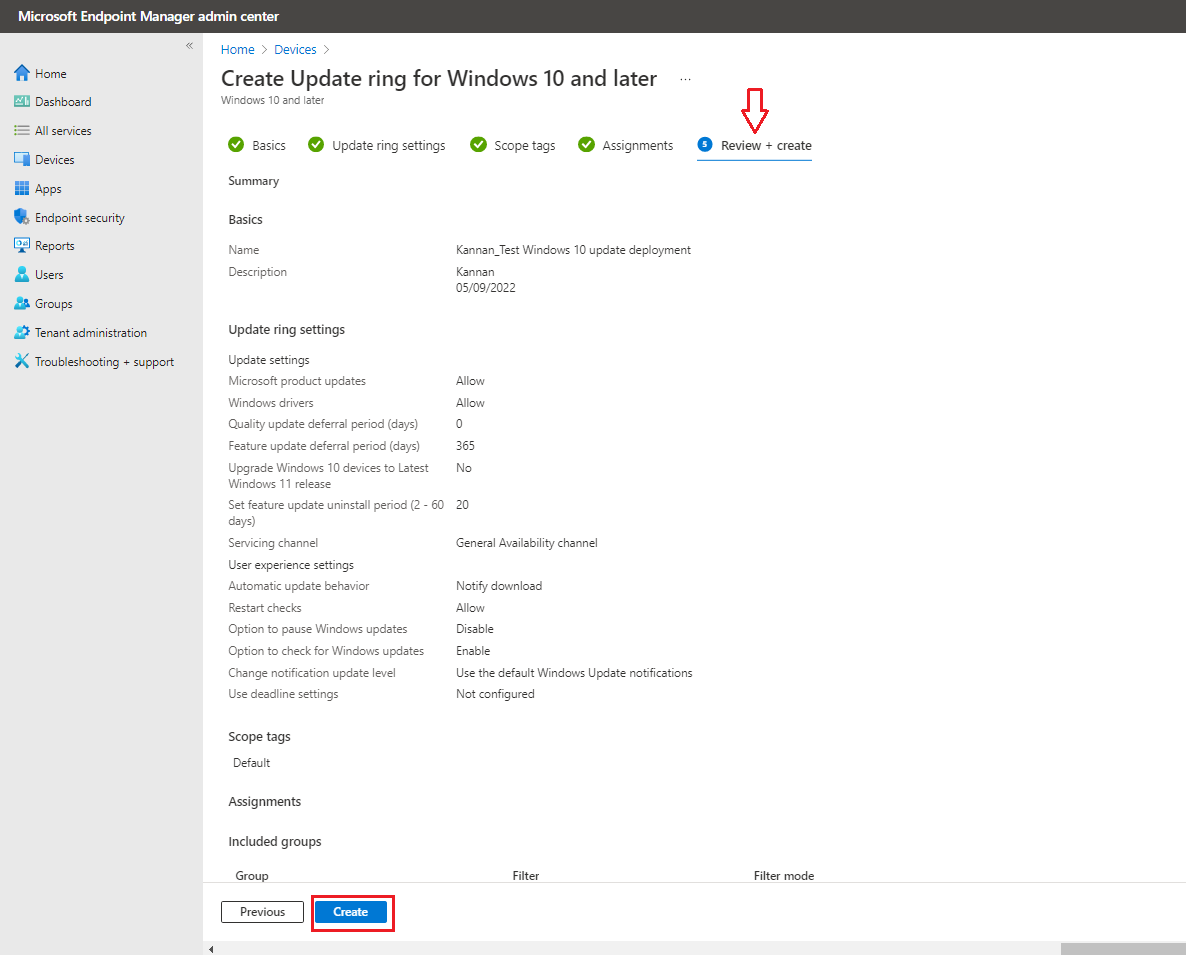Open the ellipsis menu beside page title
Image resolution: width=1186 pixels, height=955 pixels.
click(685, 79)
